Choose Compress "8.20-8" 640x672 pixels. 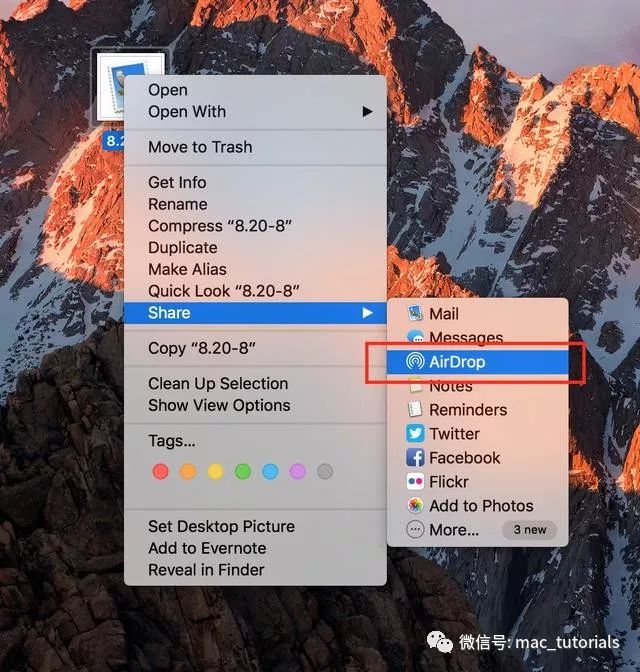click(221, 226)
